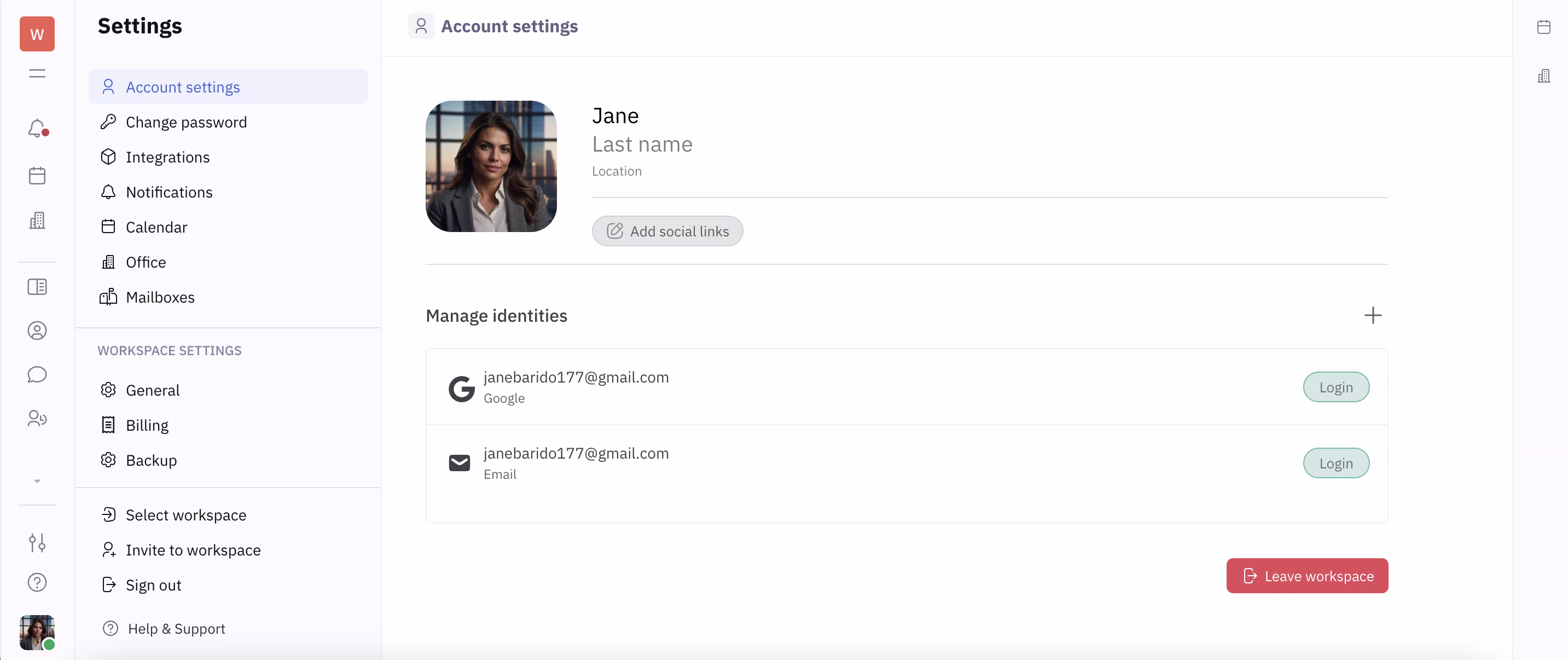Open Change password settings
Image resolution: width=1568 pixels, height=660 pixels.
tap(185, 123)
